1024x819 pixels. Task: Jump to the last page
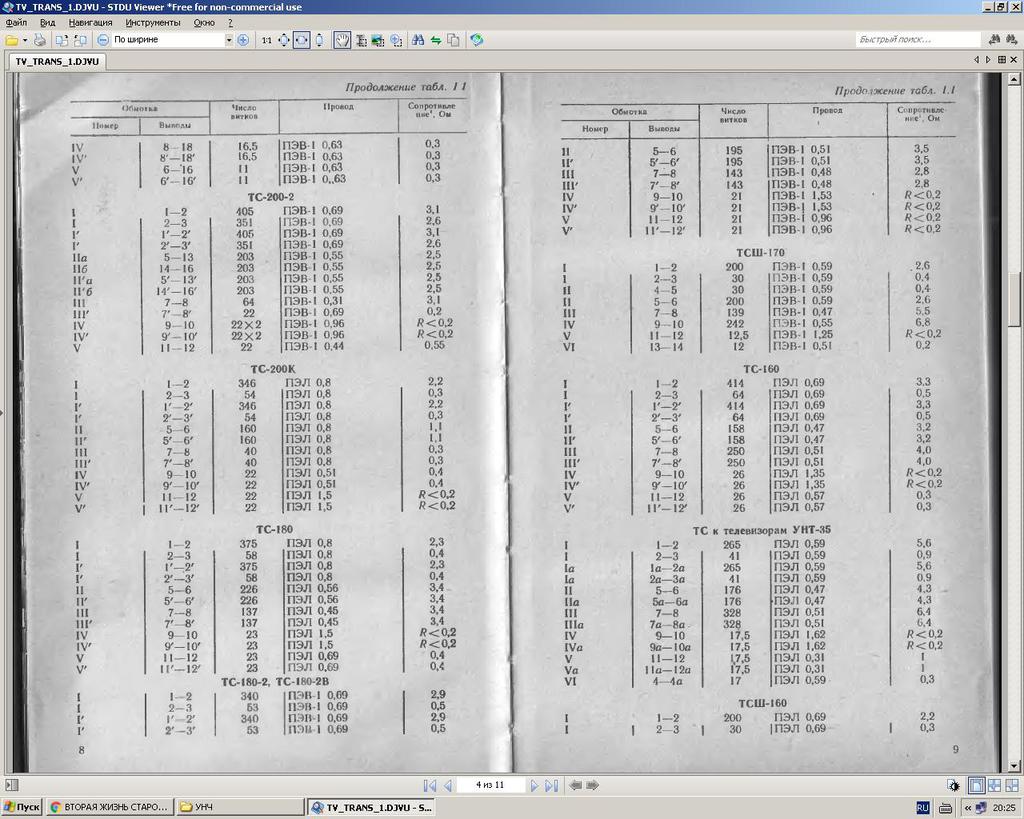(x=551, y=786)
